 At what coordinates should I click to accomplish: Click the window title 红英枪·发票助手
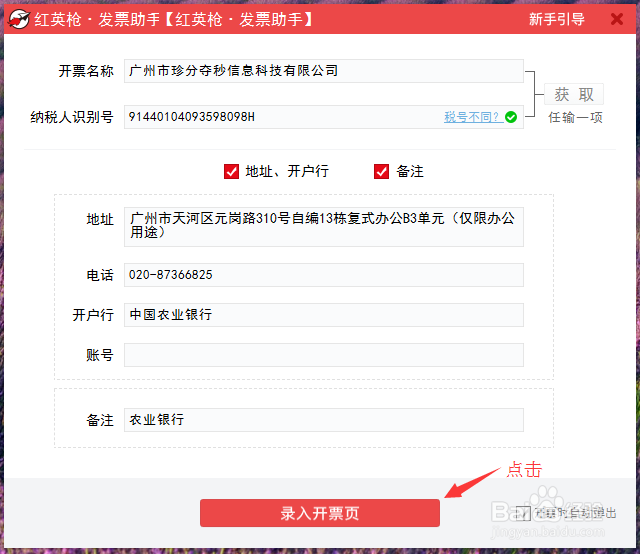click(173, 19)
